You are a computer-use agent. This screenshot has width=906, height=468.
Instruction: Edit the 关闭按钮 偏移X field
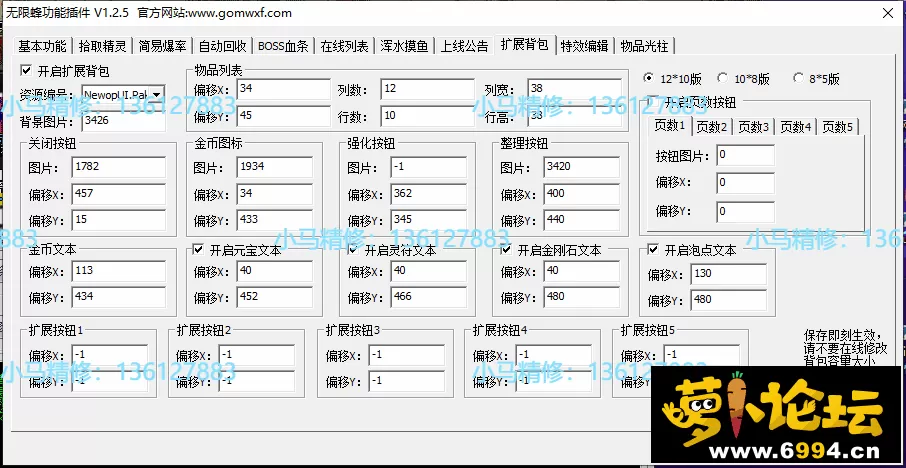(x=119, y=194)
